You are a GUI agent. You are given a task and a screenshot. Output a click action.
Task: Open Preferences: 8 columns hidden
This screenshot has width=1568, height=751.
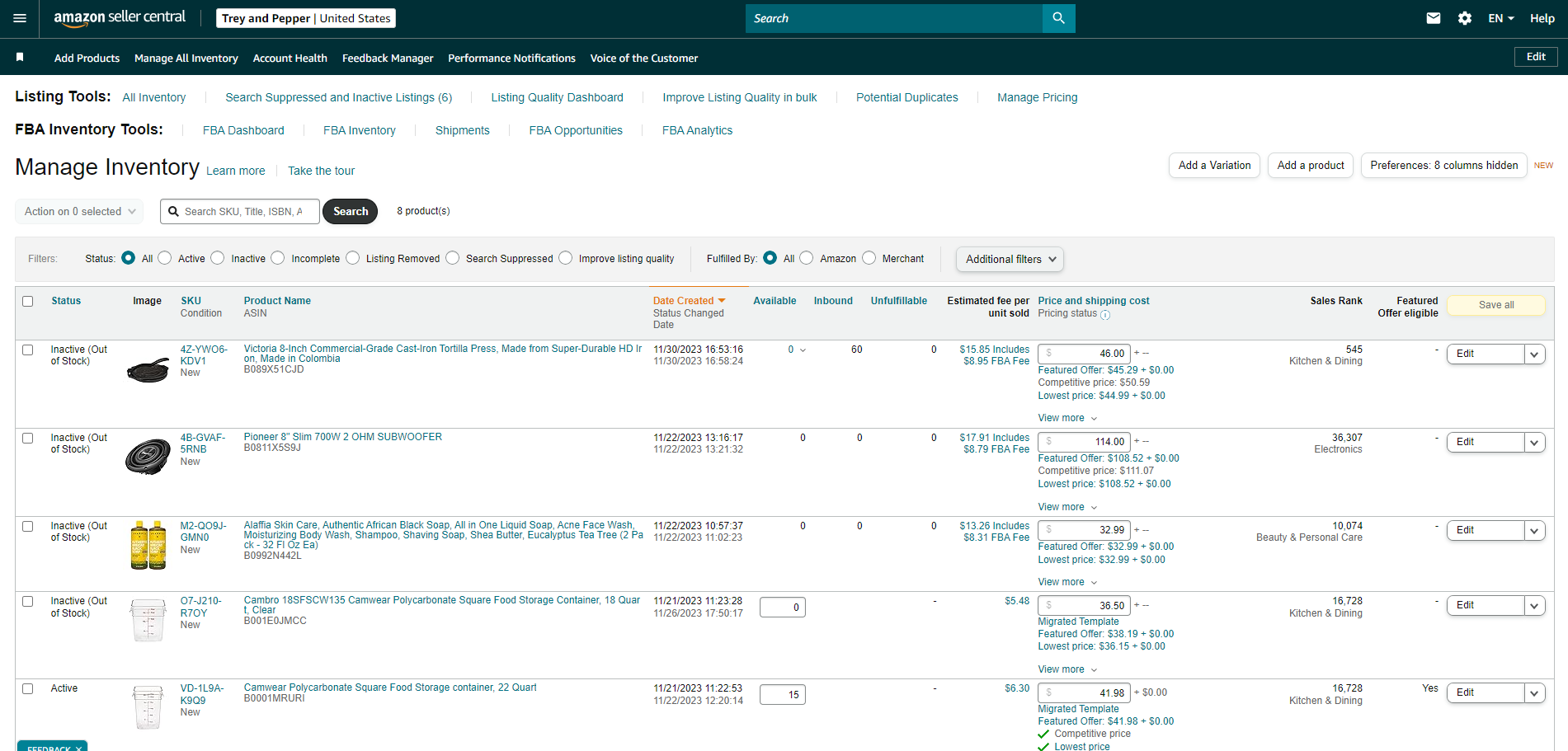pyautogui.click(x=1444, y=166)
